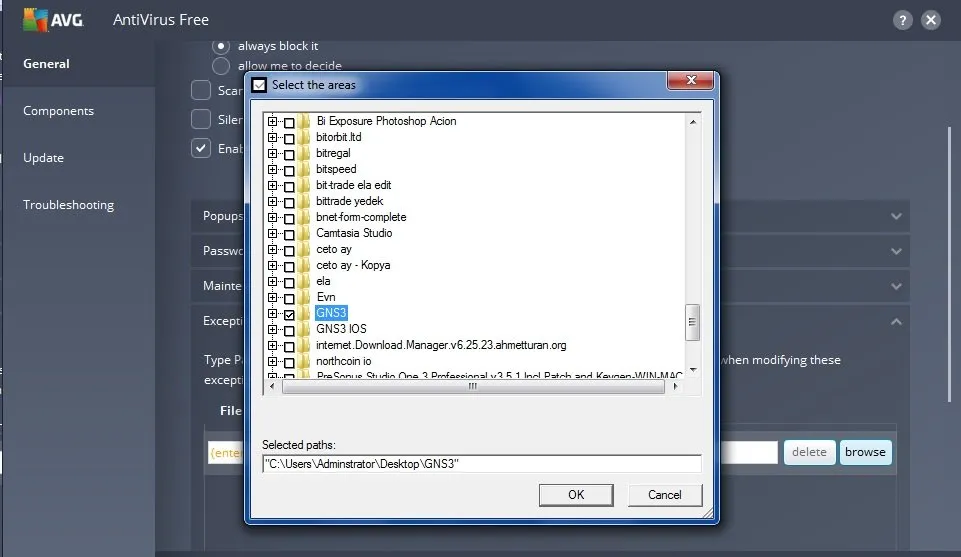Close the AVG settings window
The height and width of the screenshot is (557, 961).
click(x=931, y=20)
